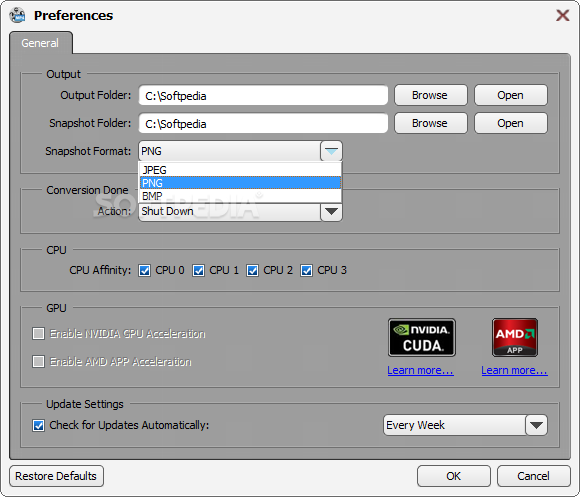Close the Preferences dialog
580x497 pixels.
(x=563, y=15)
